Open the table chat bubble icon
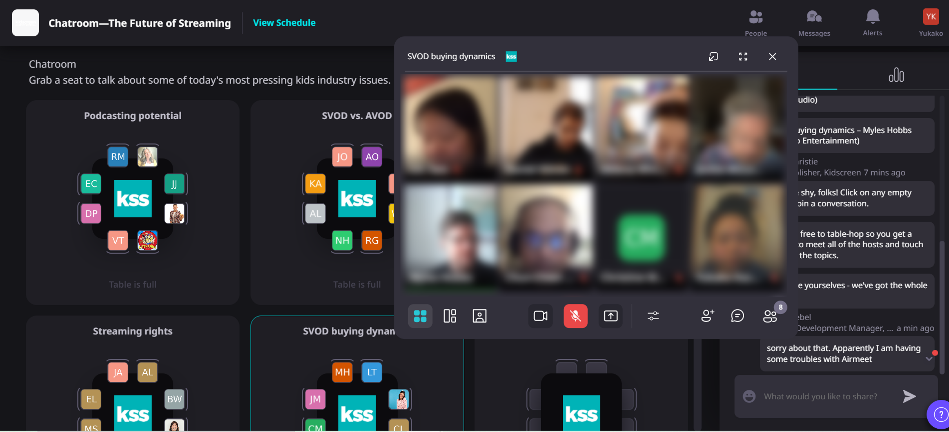949x432 pixels. click(x=737, y=316)
